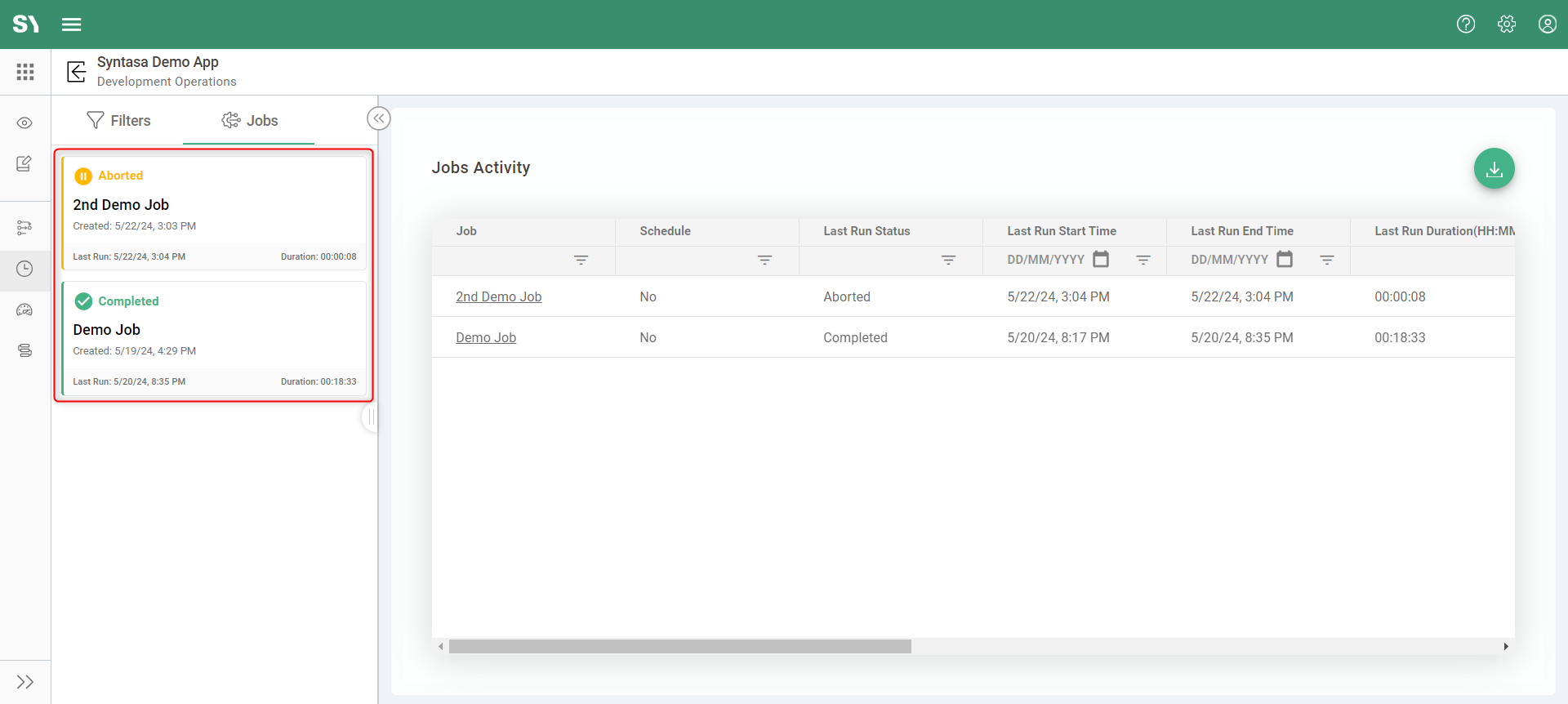Switch to the Filters tab
The height and width of the screenshot is (704, 1568).
coord(118,121)
